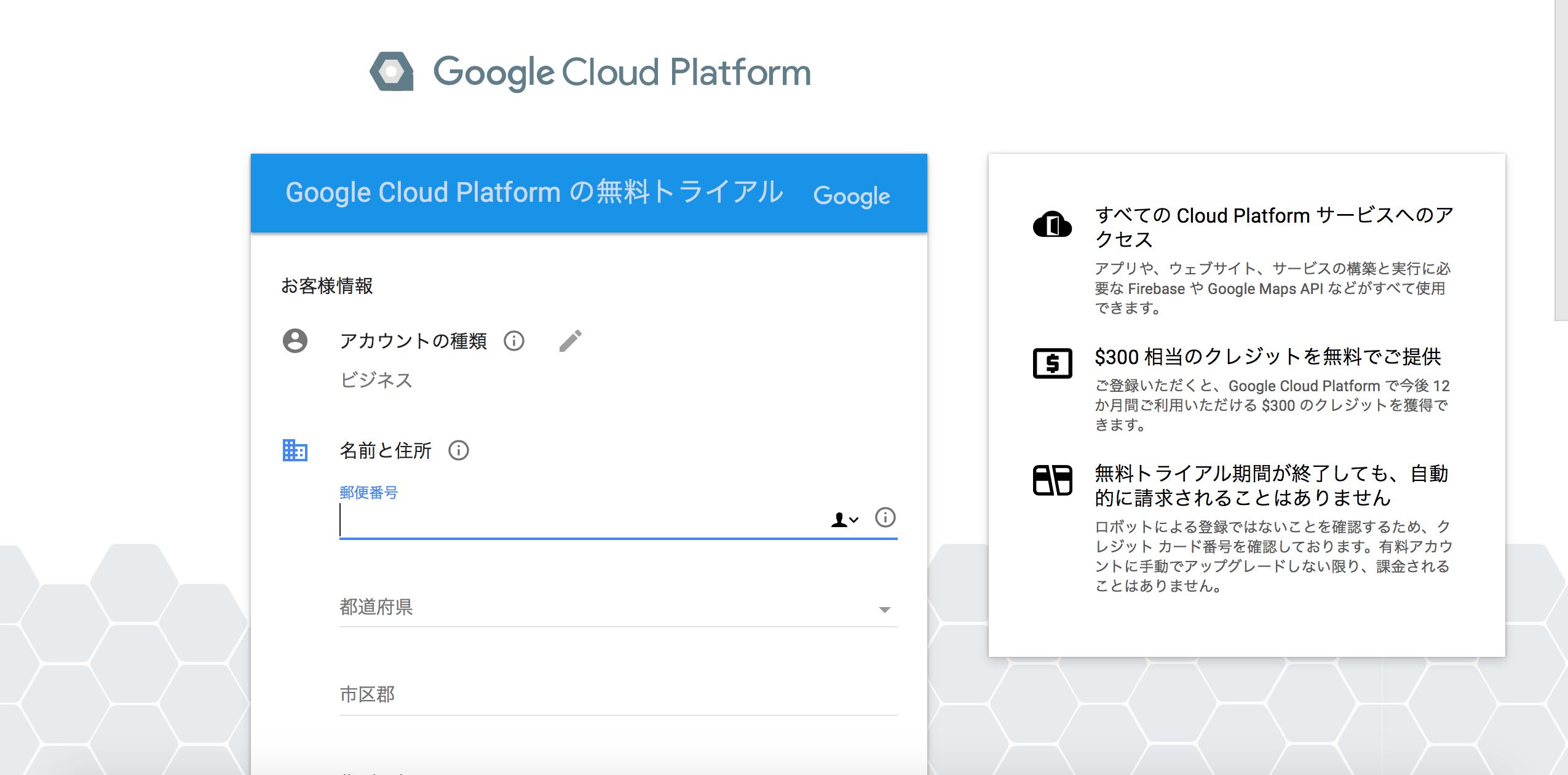Click the Google Cloud Platform header text

[622, 73]
